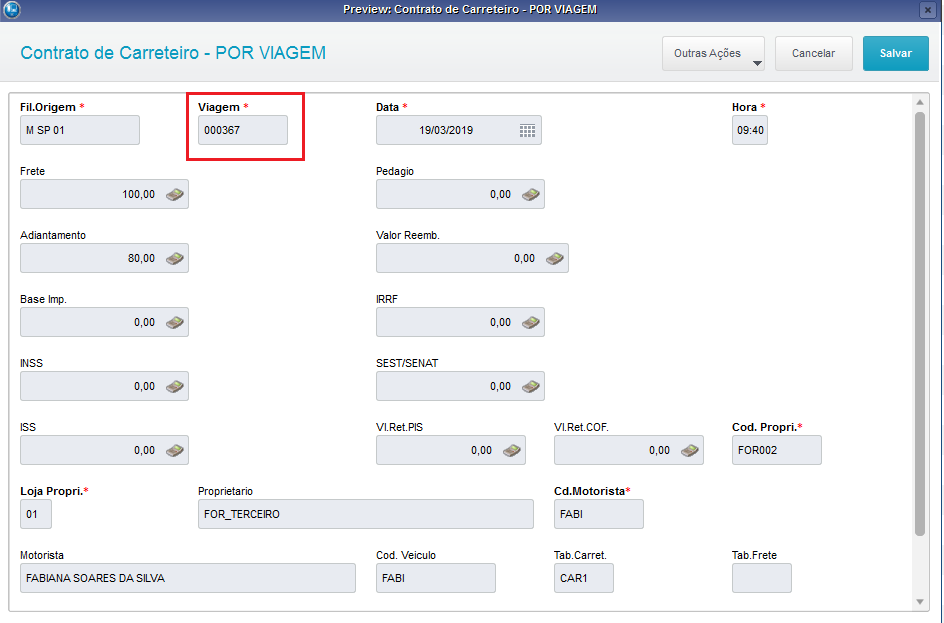Select the Viagem field with 000367

(243, 130)
